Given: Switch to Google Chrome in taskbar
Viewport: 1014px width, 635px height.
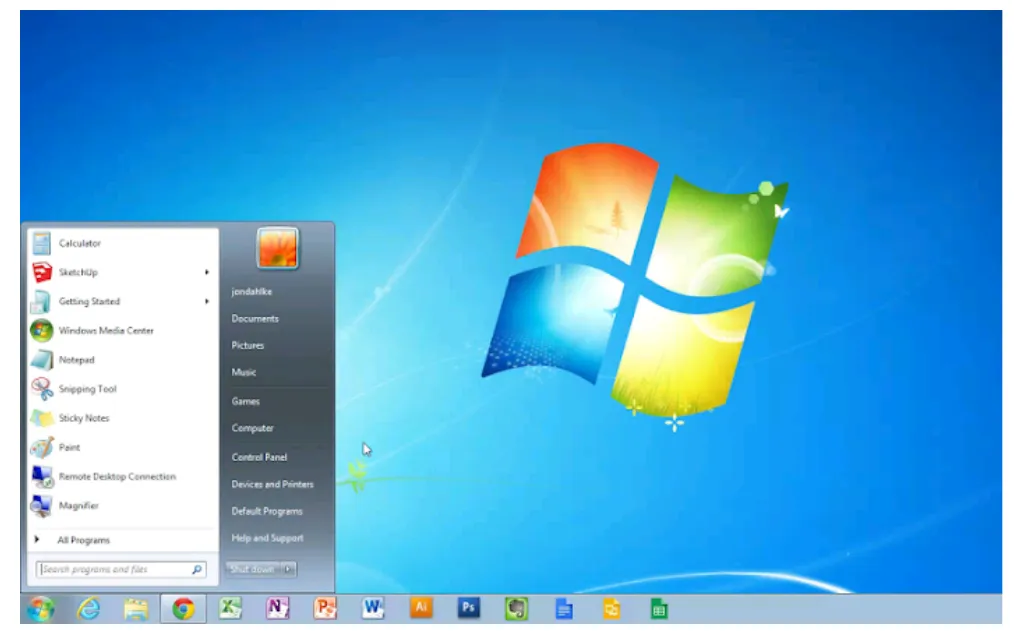Looking at the screenshot, I should click(183, 608).
